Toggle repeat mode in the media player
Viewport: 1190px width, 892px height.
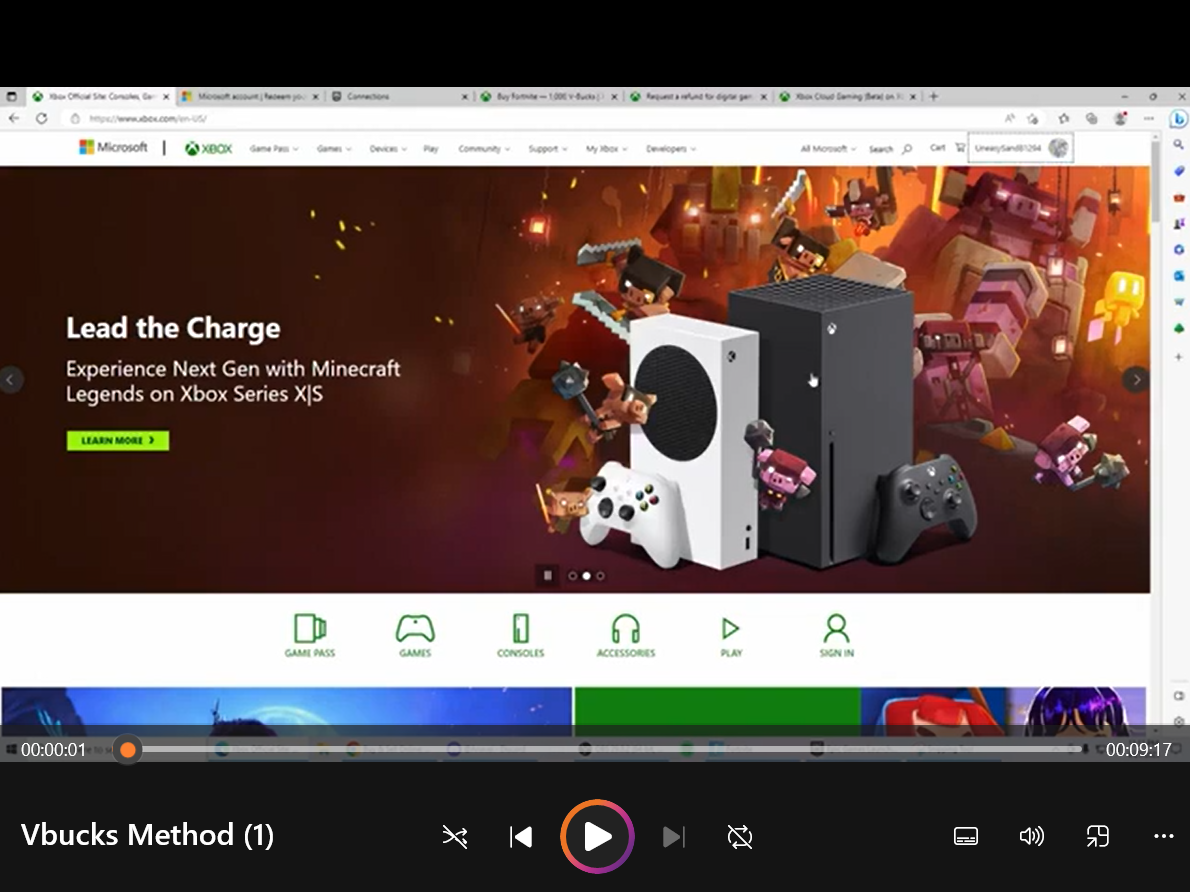740,837
